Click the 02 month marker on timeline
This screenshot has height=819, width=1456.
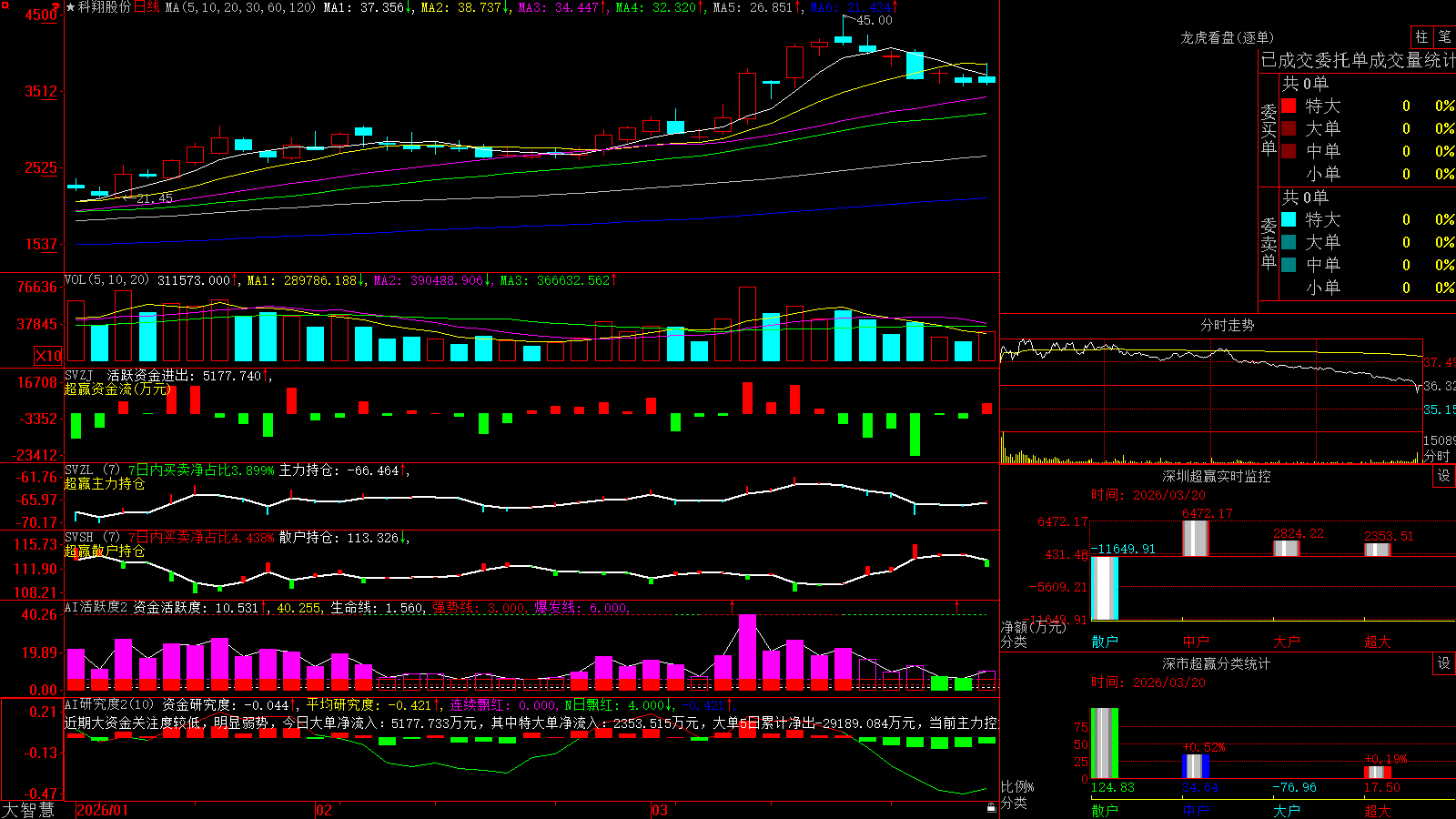click(324, 810)
